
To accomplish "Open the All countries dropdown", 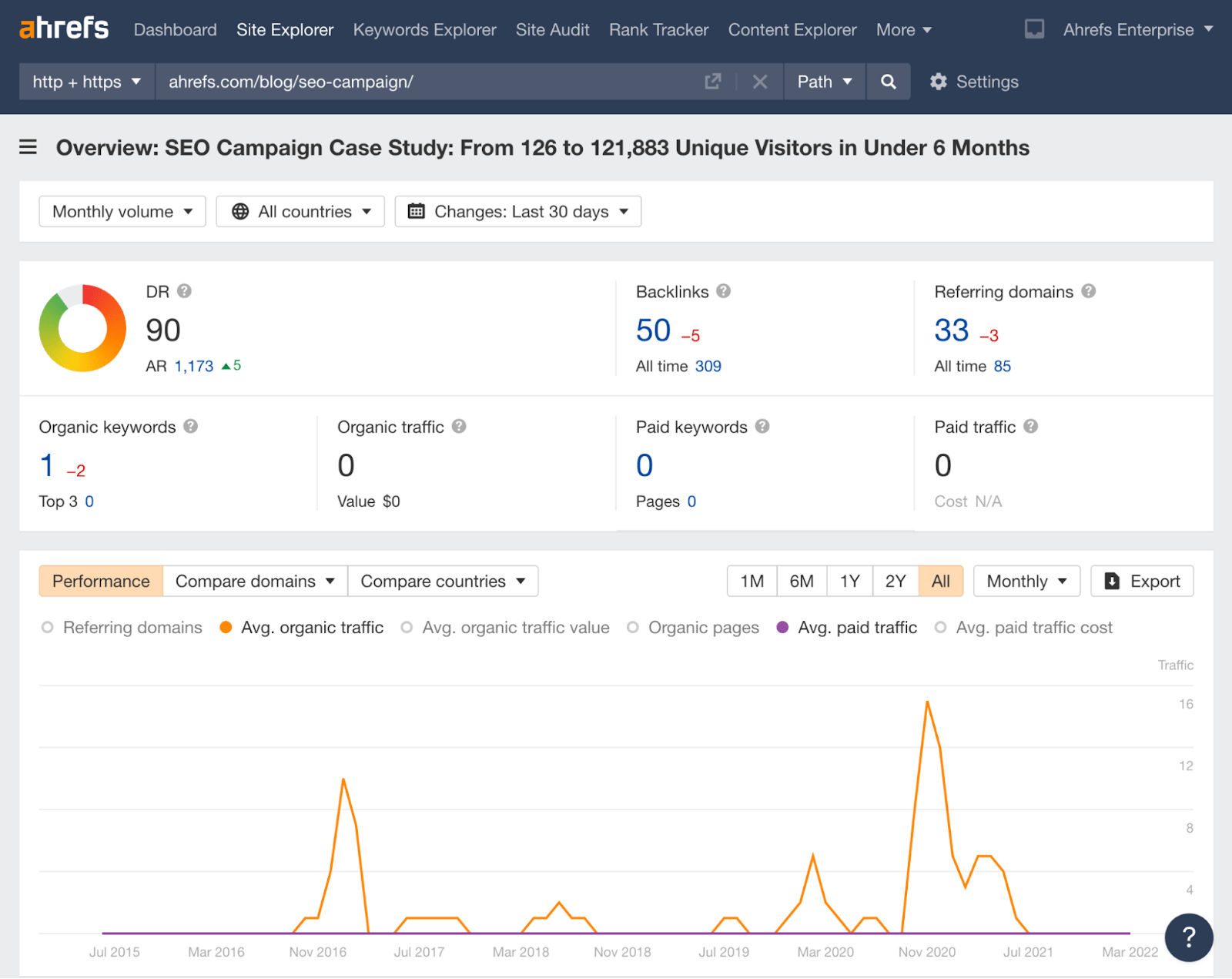I will click(x=300, y=212).
